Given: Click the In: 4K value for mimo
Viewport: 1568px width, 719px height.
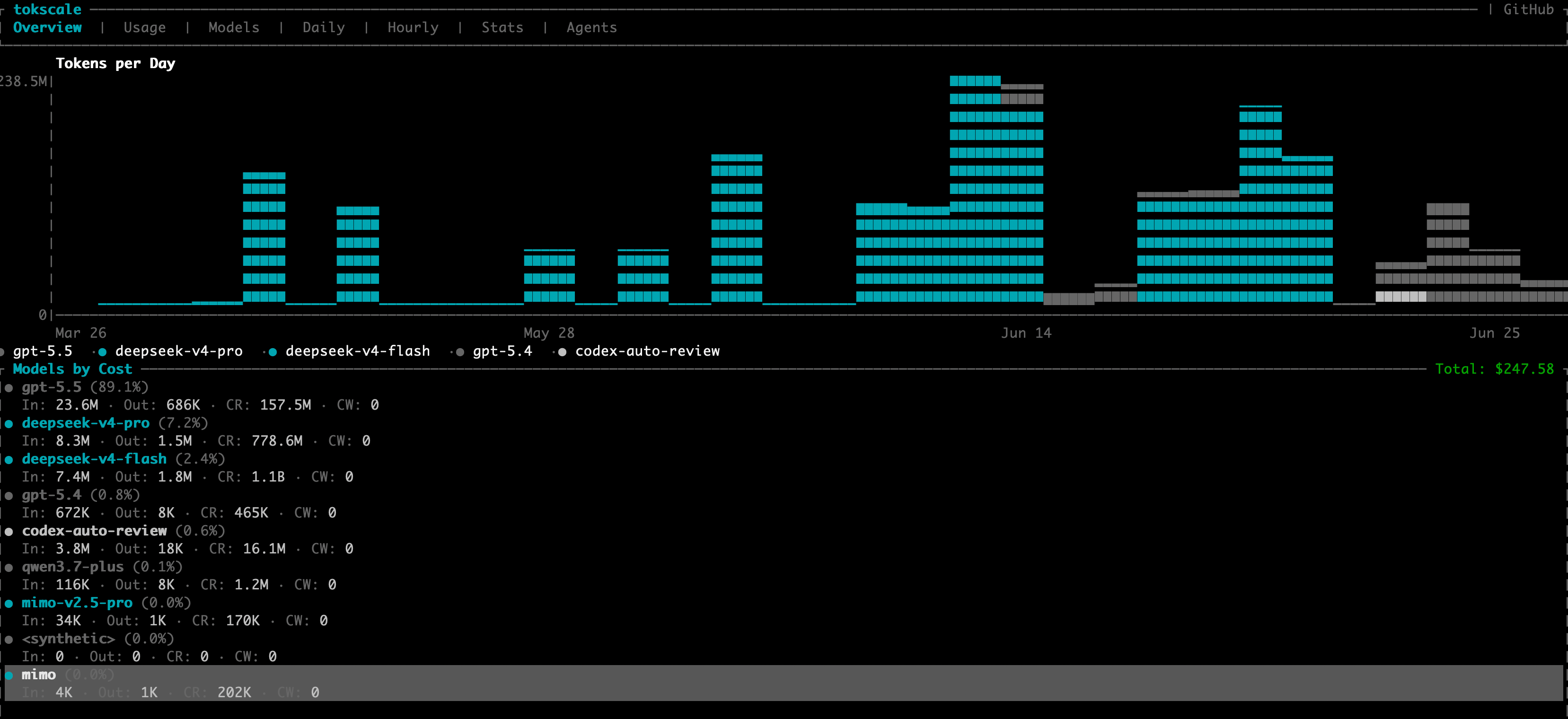Looking at the screenshot, I should (x=47, y=692).
